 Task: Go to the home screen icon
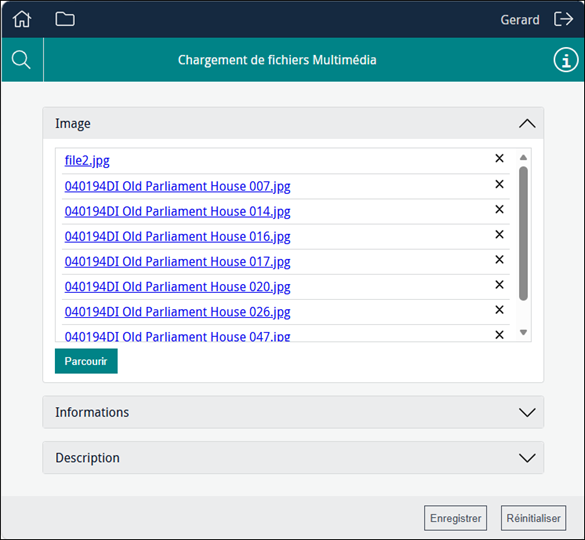pyautogui.click(x=22, y=19)
